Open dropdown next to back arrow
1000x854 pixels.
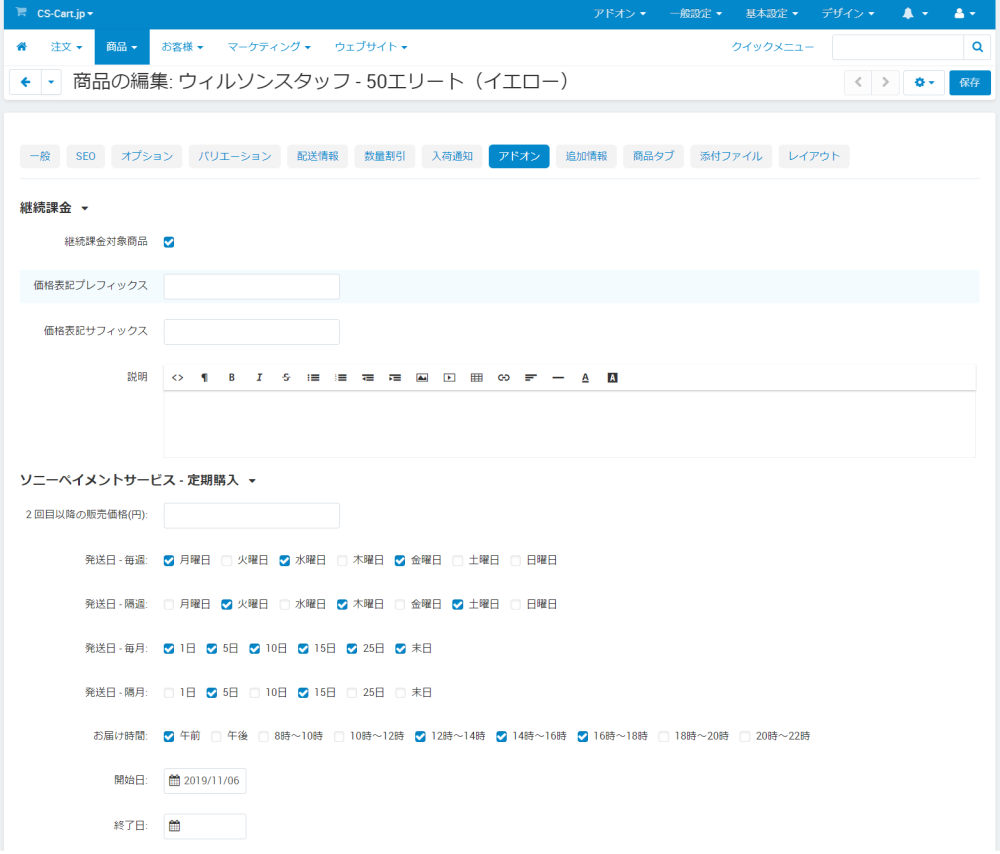pyautogui.click(x=51, y=82)
